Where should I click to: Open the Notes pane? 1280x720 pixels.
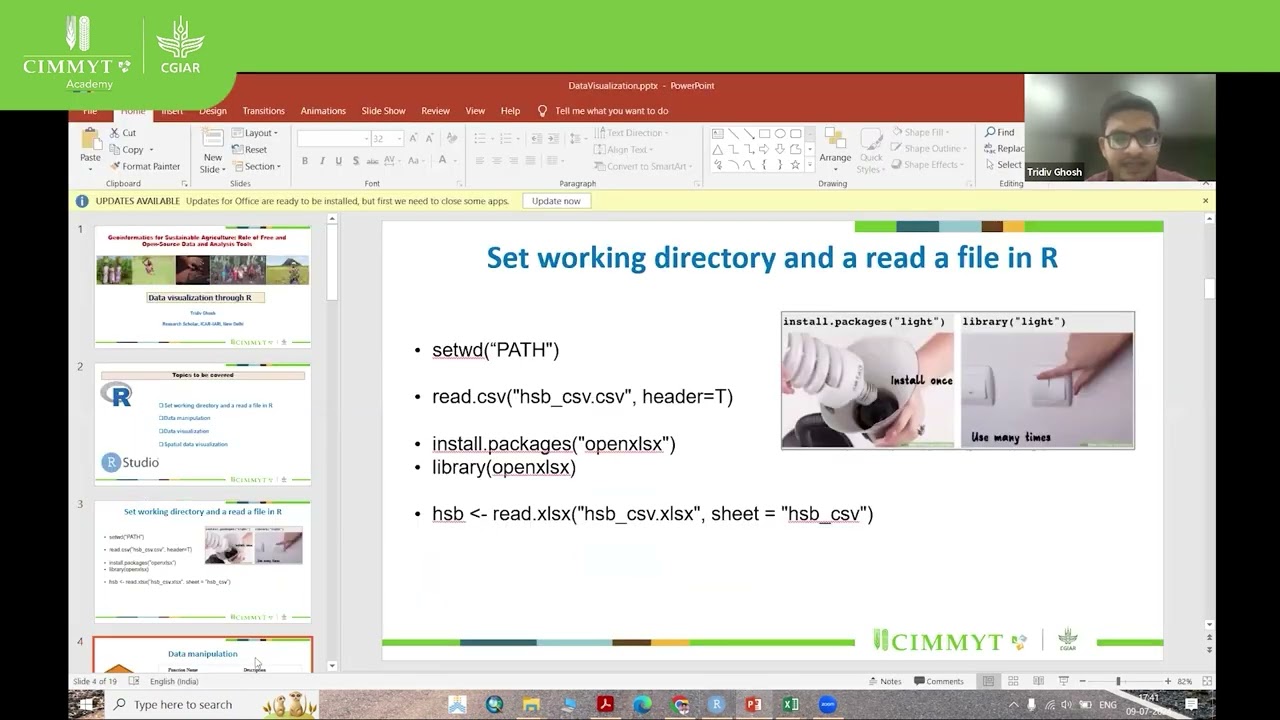884,681
